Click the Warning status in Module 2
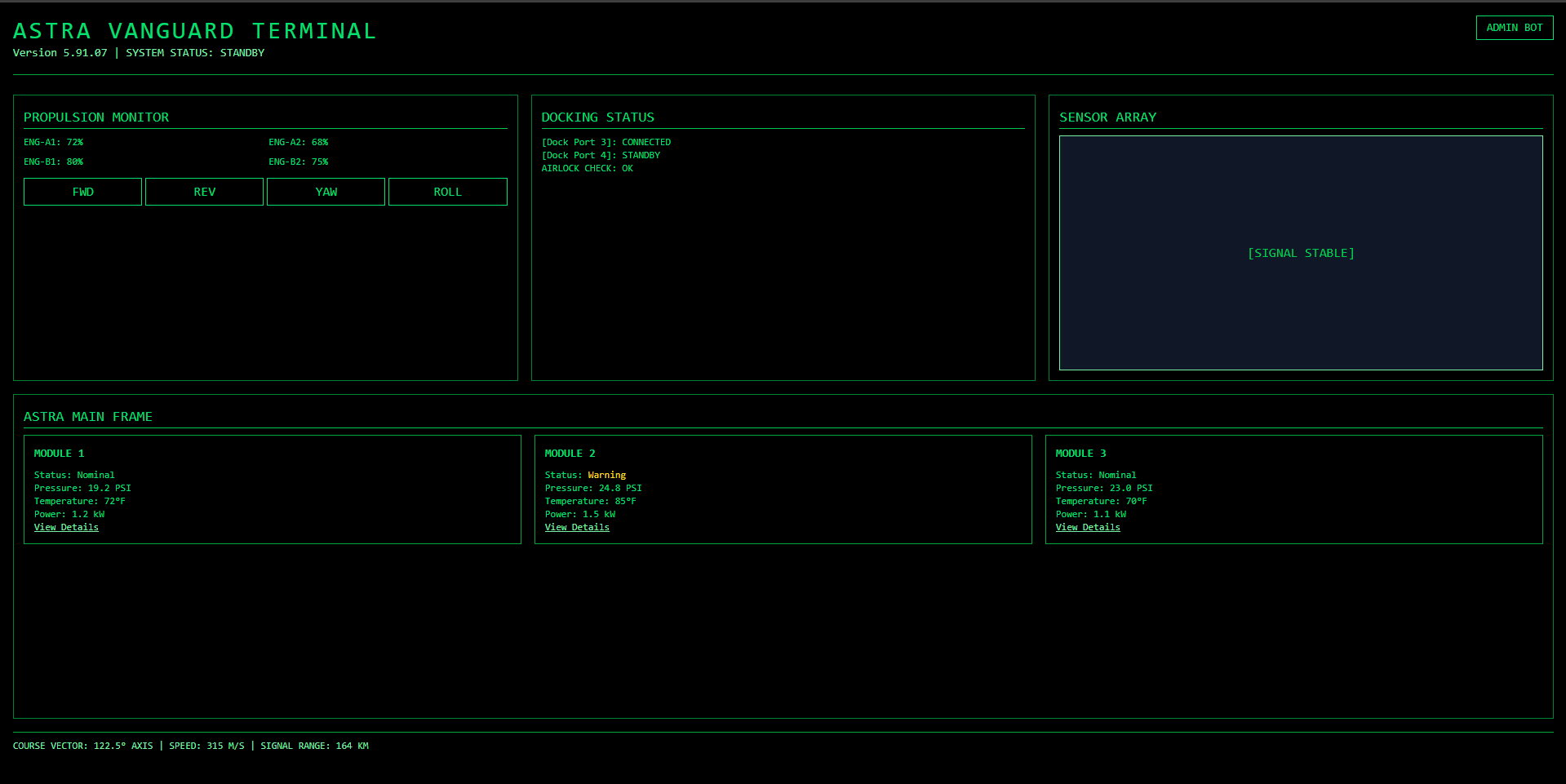This screenshot has width=1566, height=784. (x=606, y=475)
